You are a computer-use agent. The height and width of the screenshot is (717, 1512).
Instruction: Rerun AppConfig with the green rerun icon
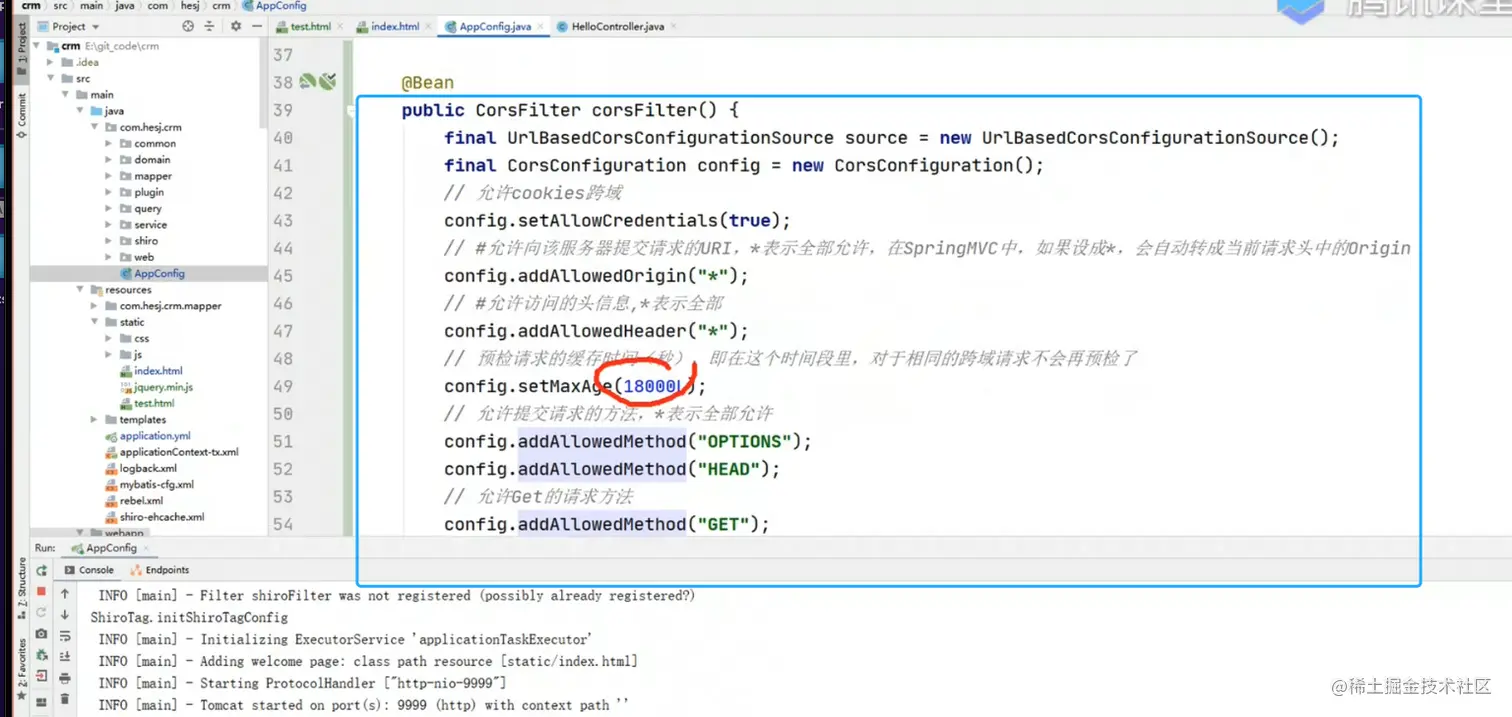tap(41, 571)
